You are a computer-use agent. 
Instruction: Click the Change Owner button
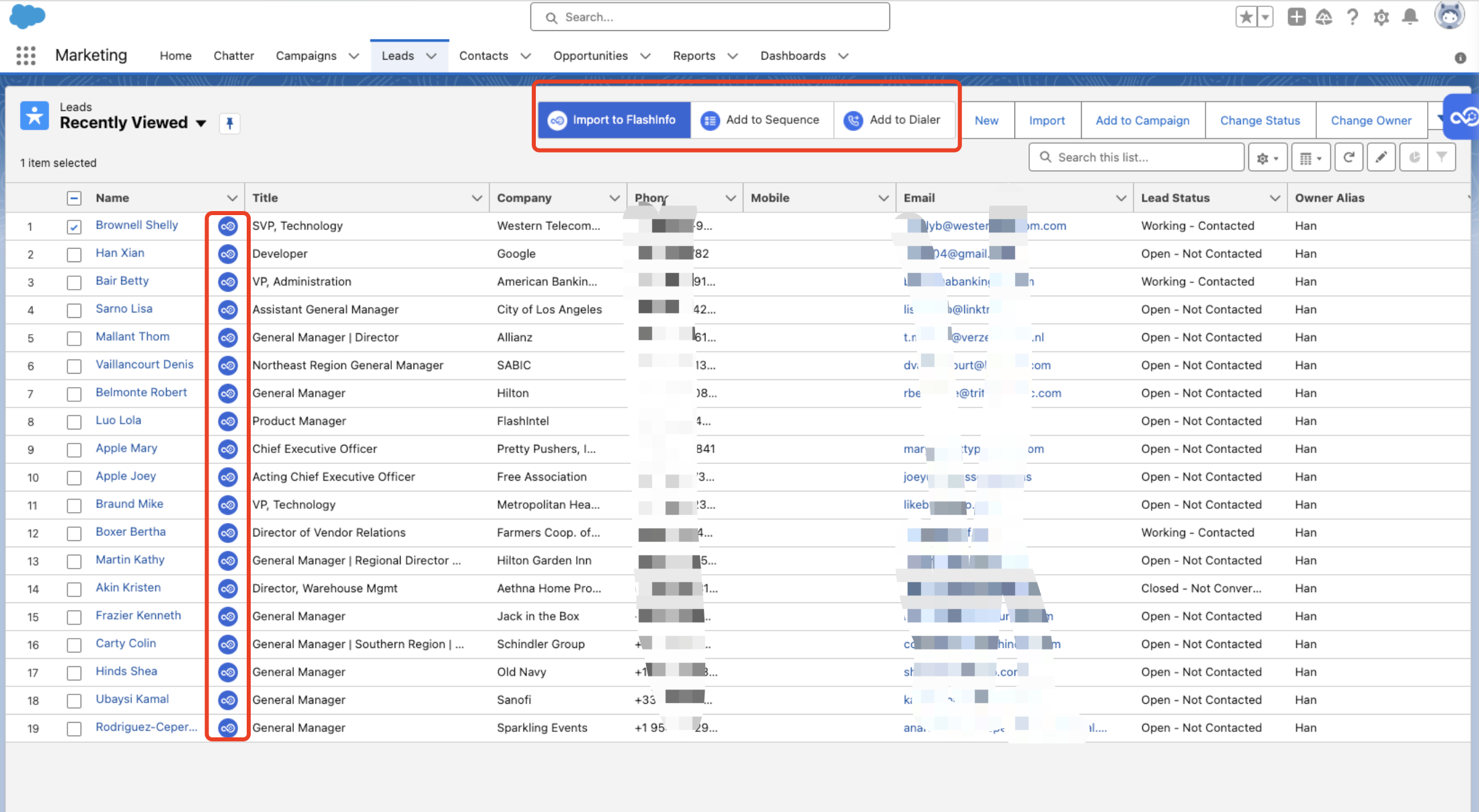pyautogui.click(x=1371, y=120)
